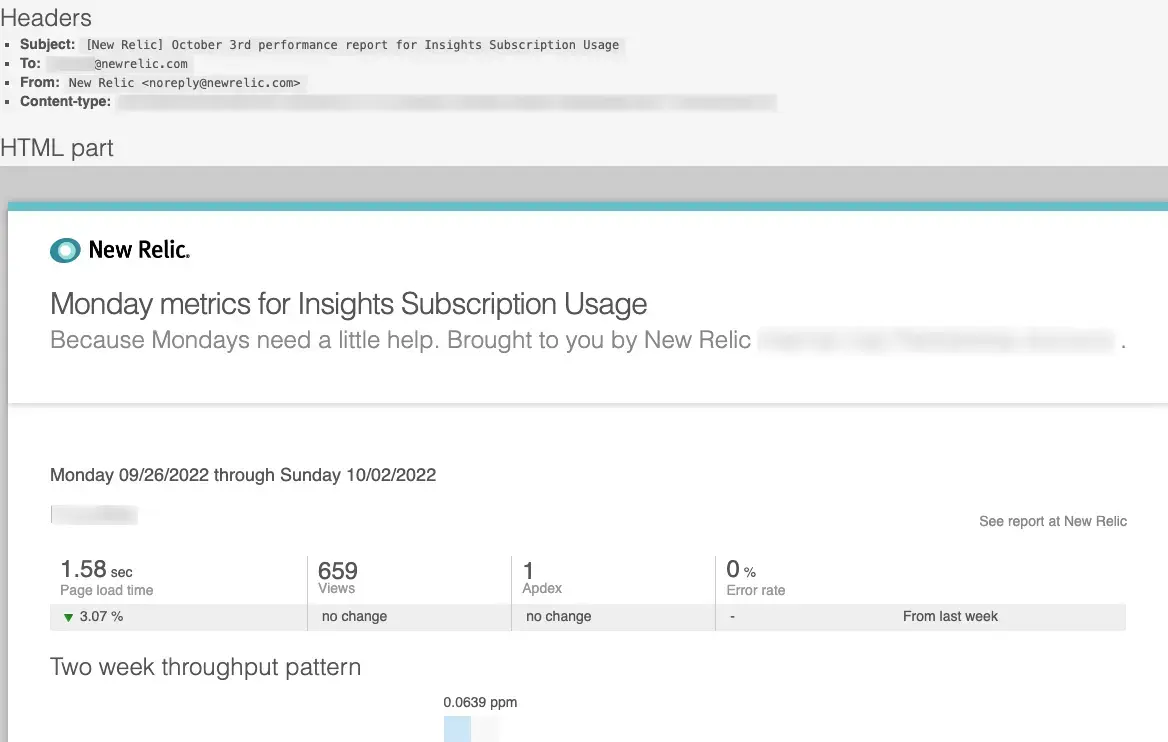Click the blurred Content-type value
This screenshot has height=742, width=1168.
pos(447,102)
